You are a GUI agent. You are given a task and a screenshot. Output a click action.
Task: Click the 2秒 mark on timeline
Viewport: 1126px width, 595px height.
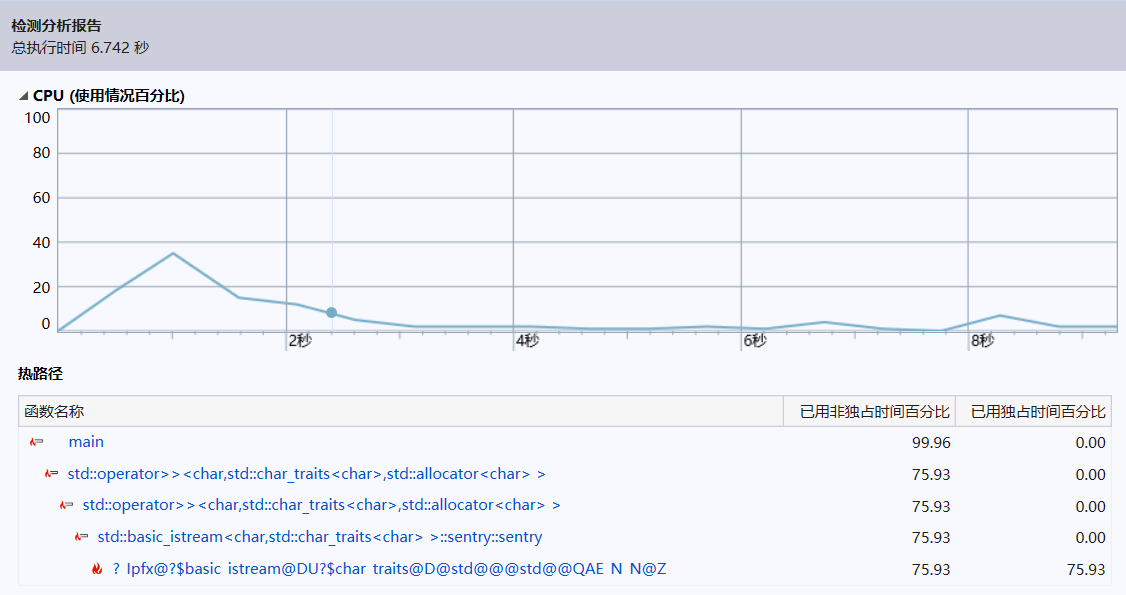coord(300,341)
